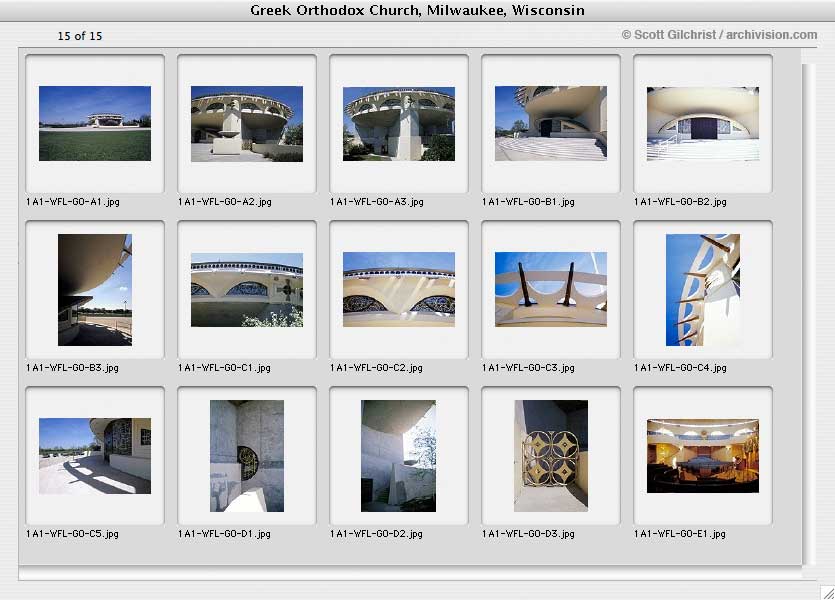This screenshot has height=600, width=835.
Task: Click the Greek Orthodox Church window title
Action: pos(418,10)
